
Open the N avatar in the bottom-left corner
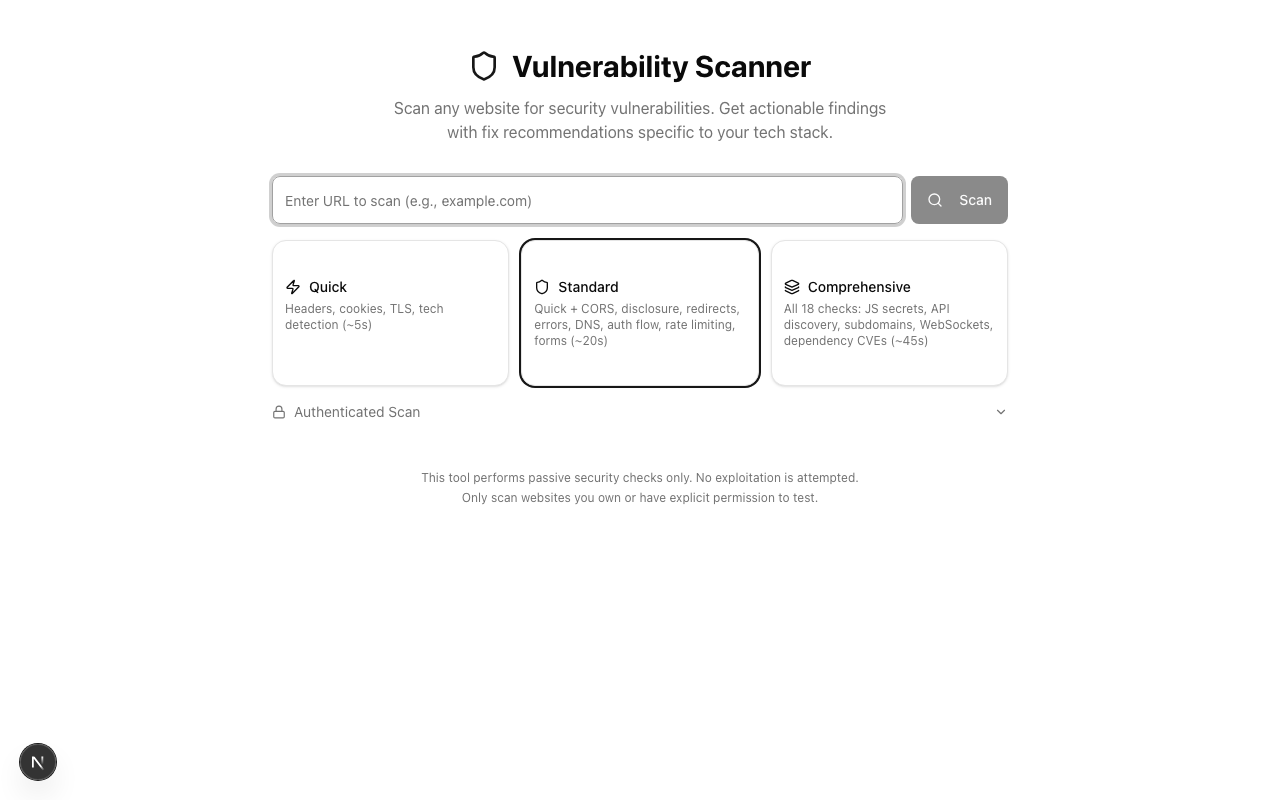coord(38,762)
